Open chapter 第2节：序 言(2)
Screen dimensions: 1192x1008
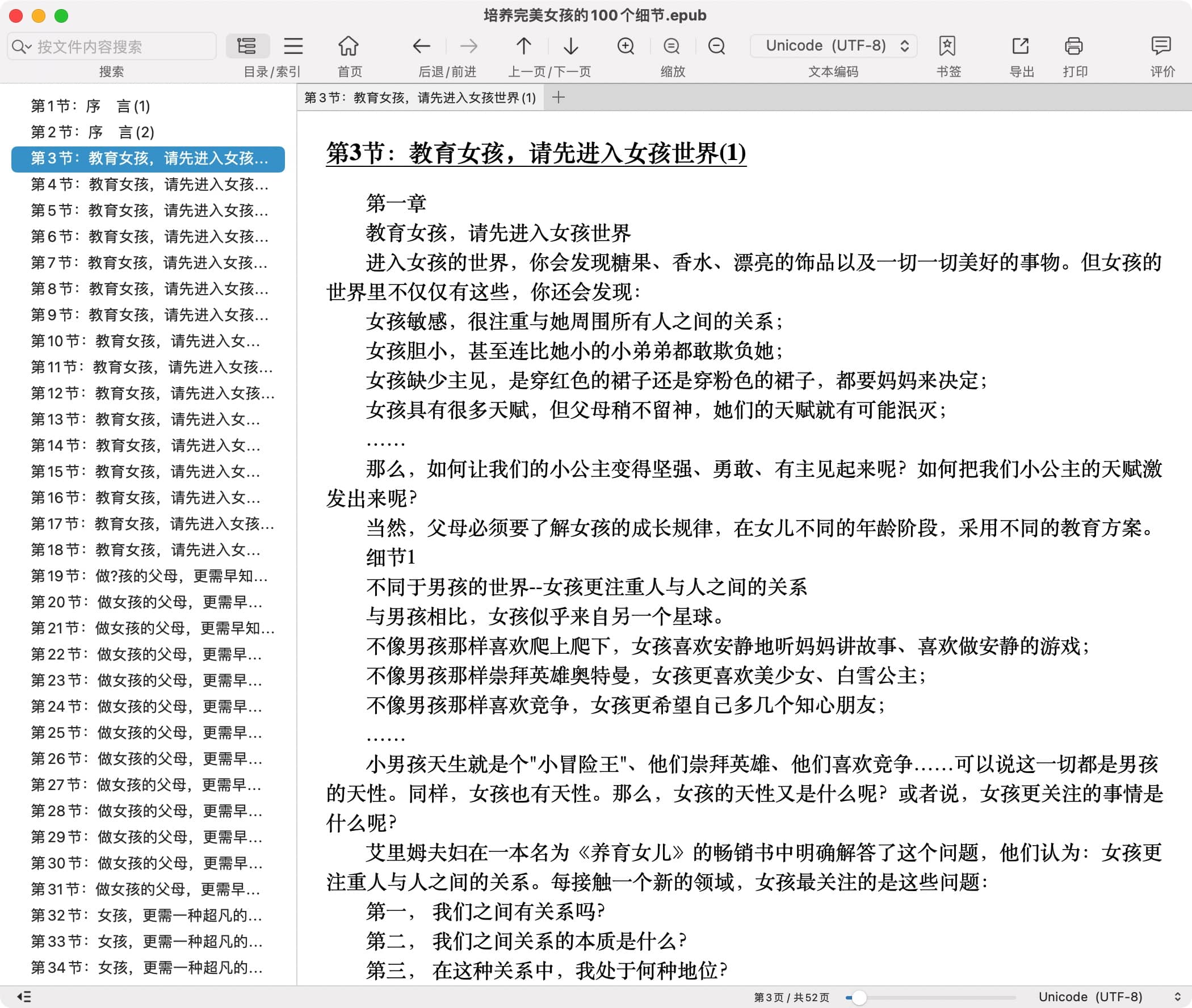(x=93, y=133)
